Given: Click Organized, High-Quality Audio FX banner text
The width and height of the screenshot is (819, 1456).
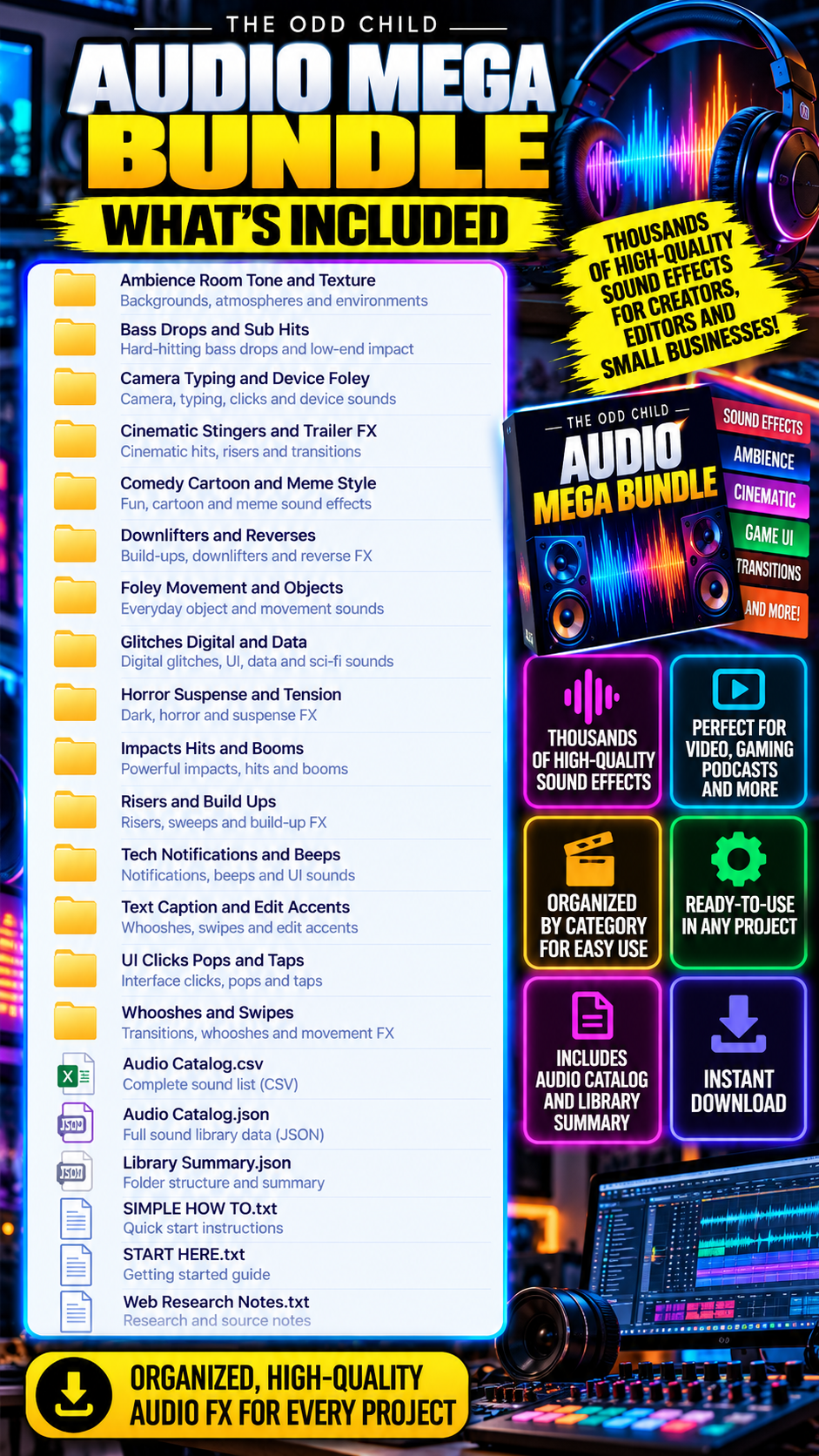Looking at the screenshot, I should pos(292,1395).
